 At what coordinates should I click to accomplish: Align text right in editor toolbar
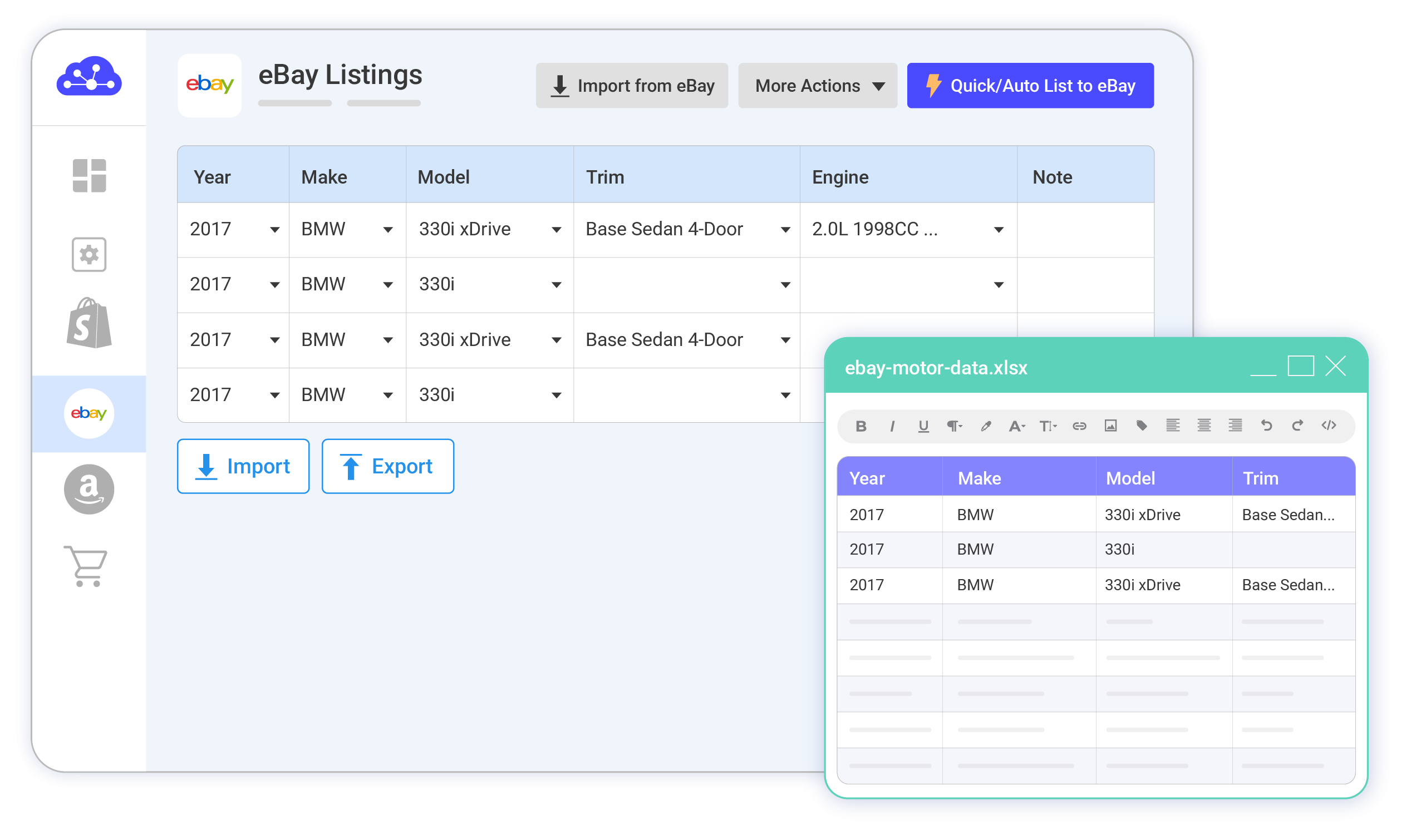pos(1236,426)
